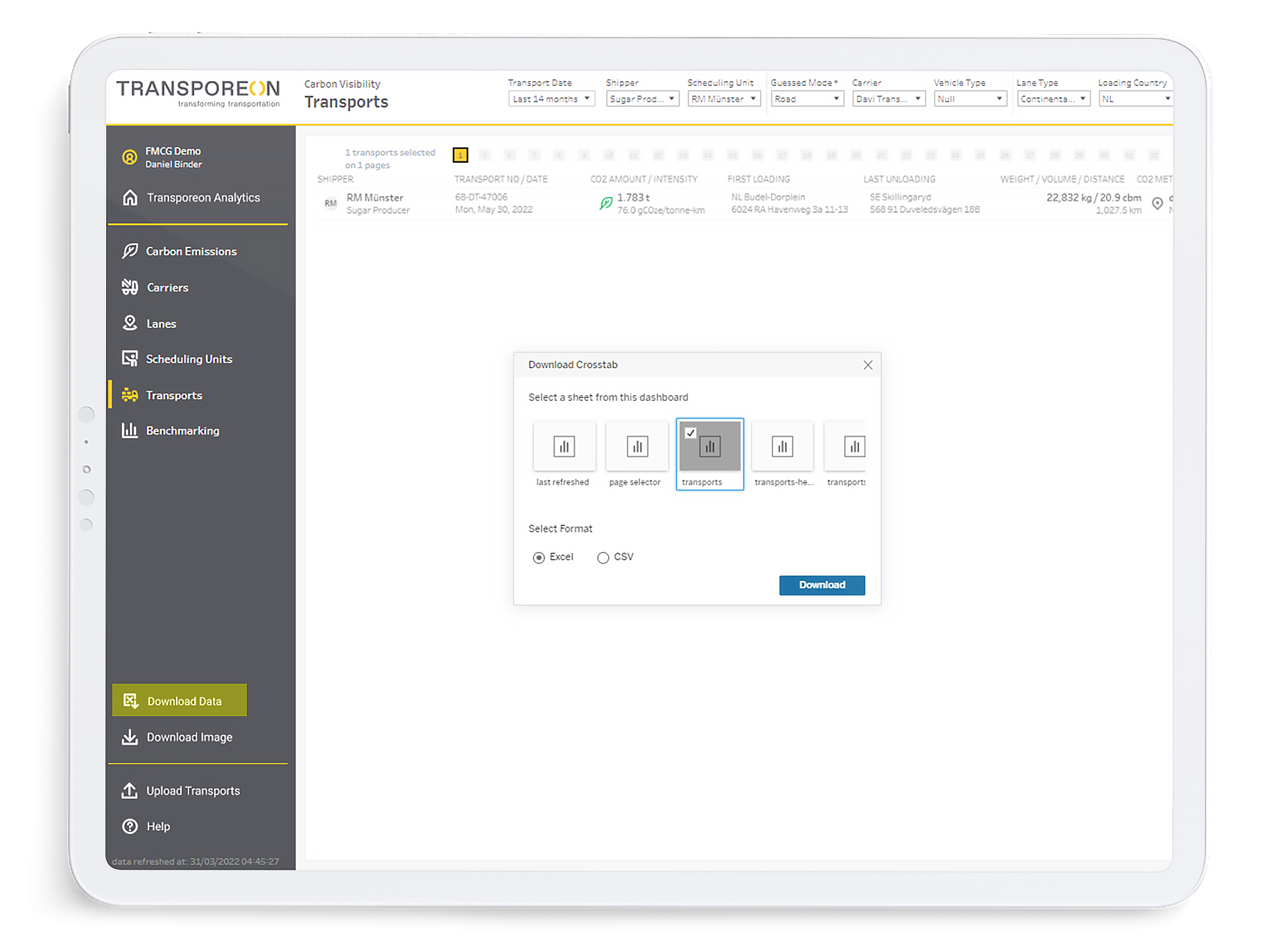Click the Upload Transports link
This screenshot has height=952, width=1271.
pyautogui.click(x=193, y=791)
